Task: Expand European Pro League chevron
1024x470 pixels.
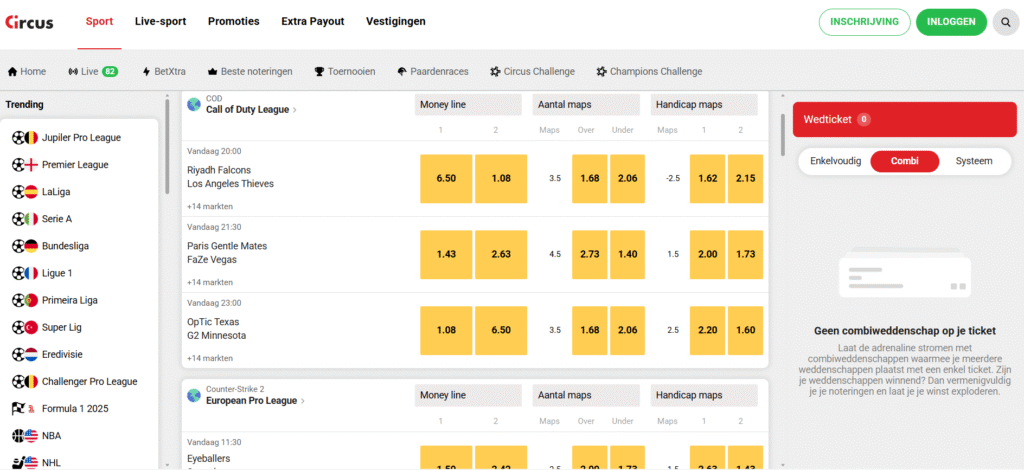Action: click(303, 401)
